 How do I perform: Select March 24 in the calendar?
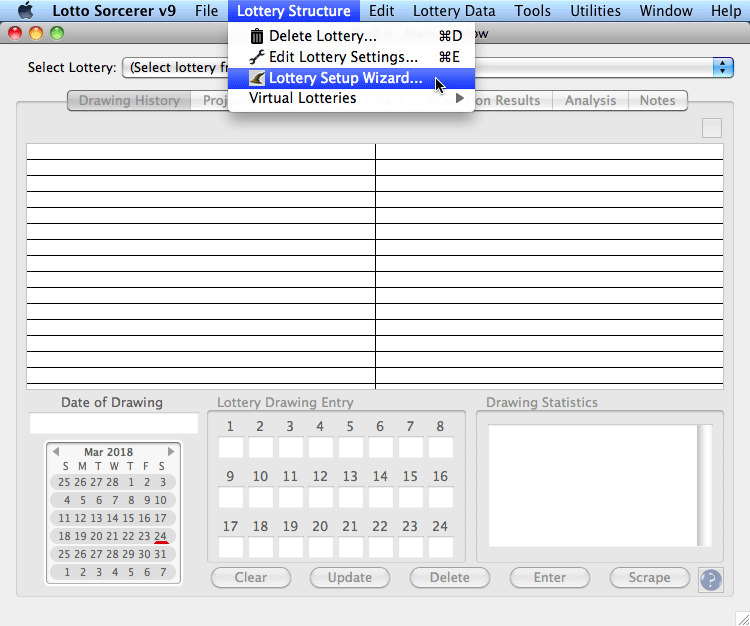(161, 536)
